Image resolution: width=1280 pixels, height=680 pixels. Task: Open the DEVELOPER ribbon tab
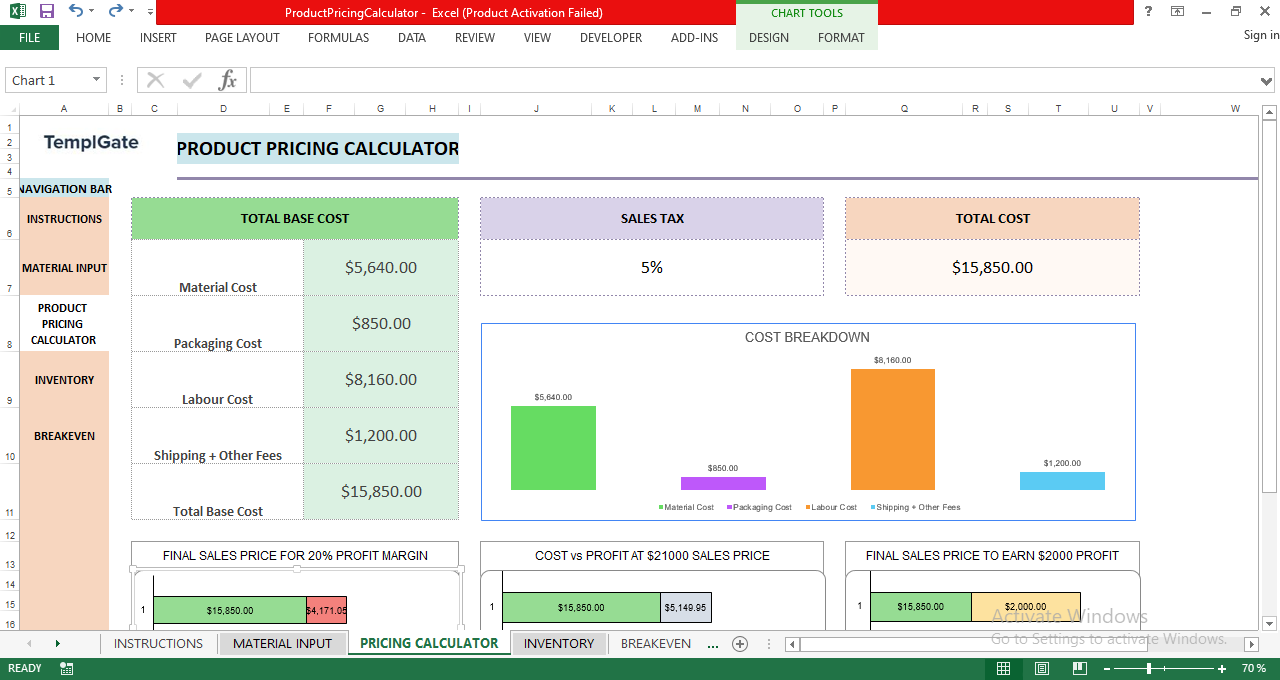611,38
